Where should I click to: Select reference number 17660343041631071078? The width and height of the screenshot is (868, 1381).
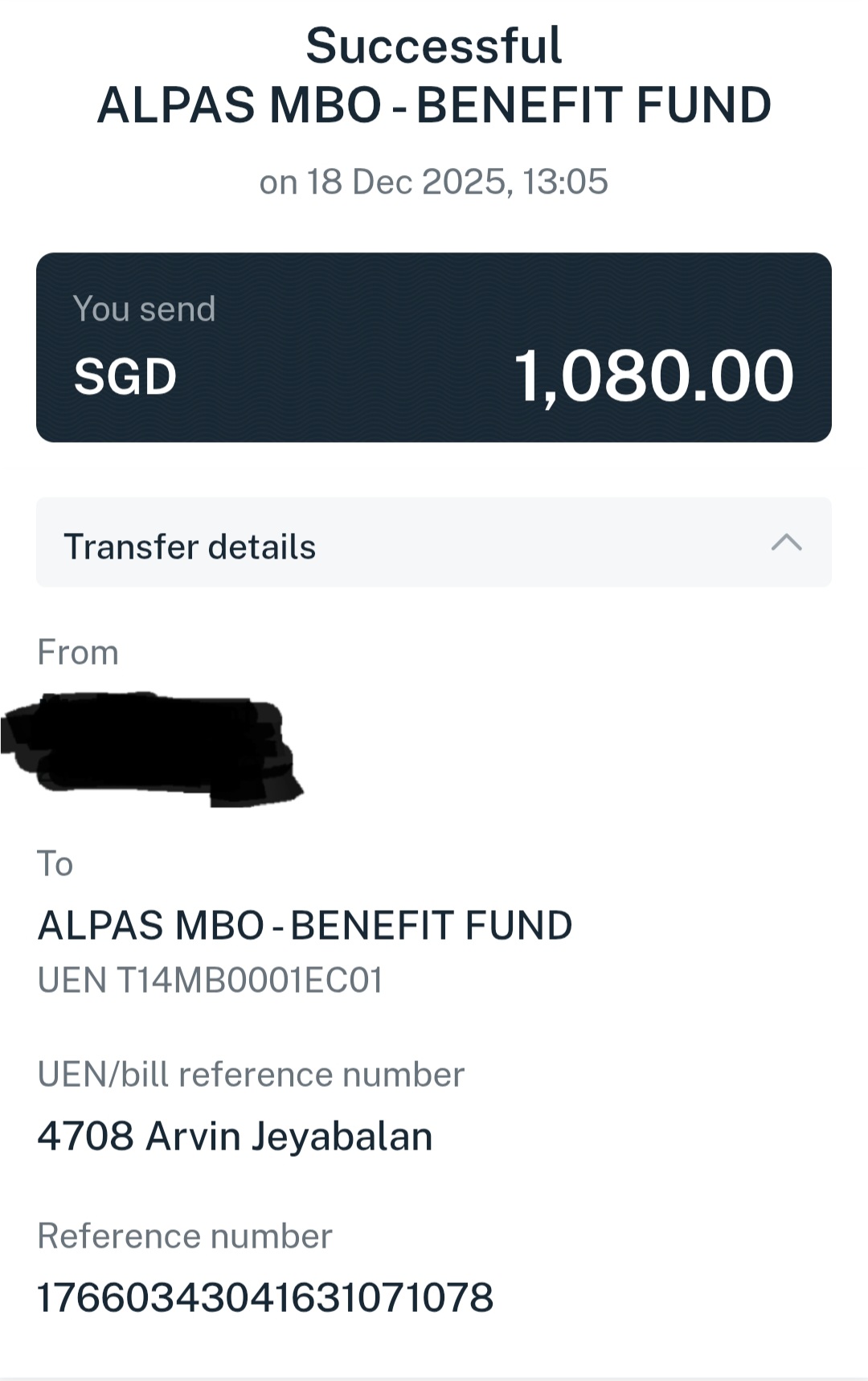click(x=266, y=1297)
